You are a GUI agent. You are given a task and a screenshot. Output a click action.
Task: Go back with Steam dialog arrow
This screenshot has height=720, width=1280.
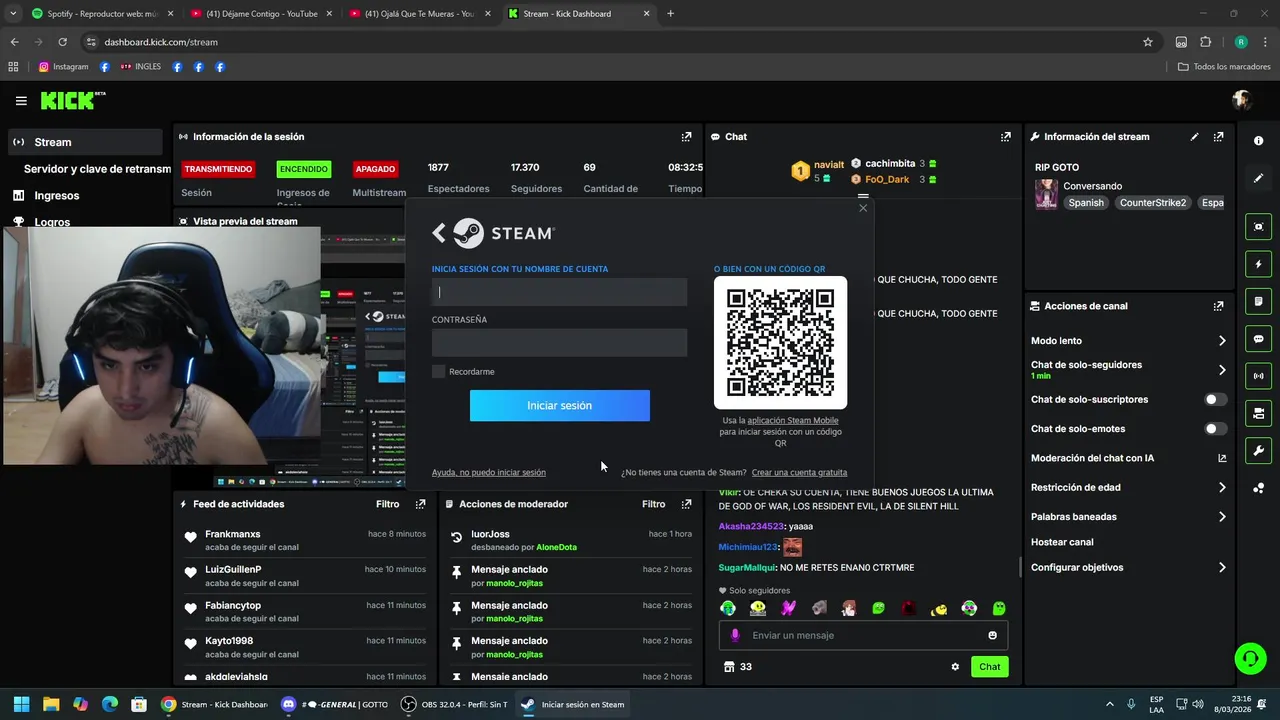pyautogui.click(x=439, y=233)
